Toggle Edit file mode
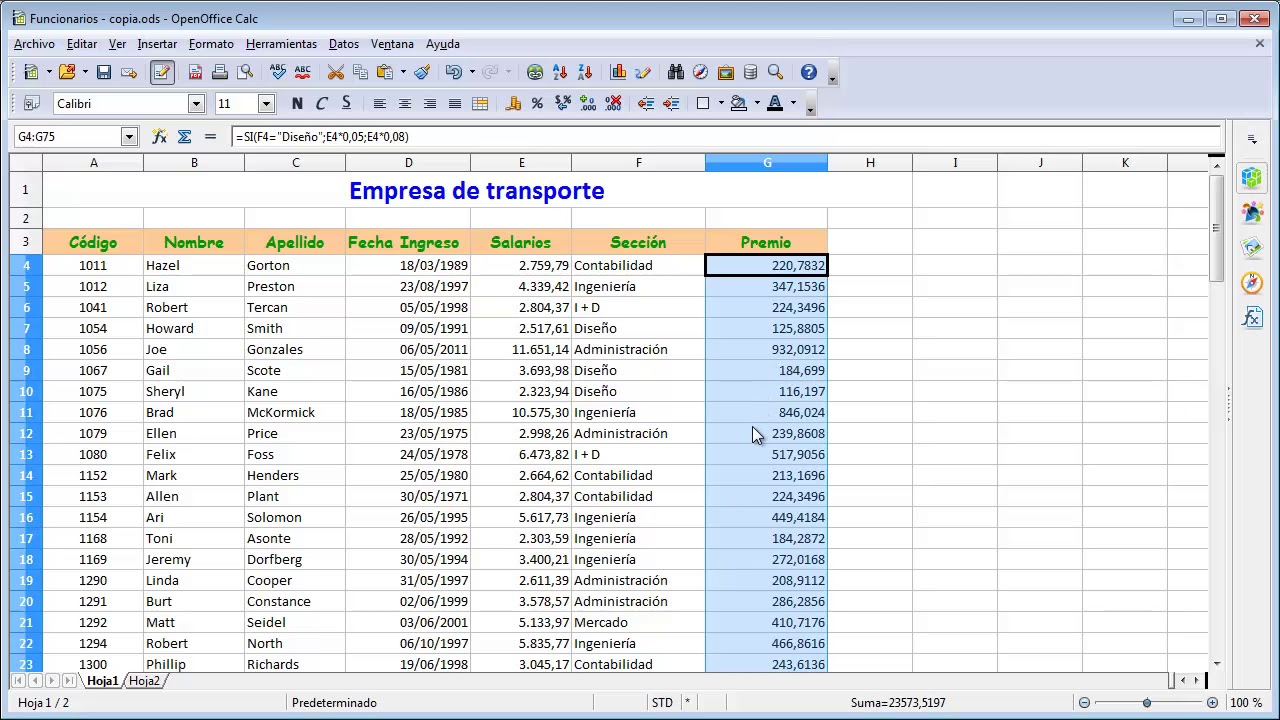Screen dimensions: 1280x720 pyautogui.click(x=162, y=72)
